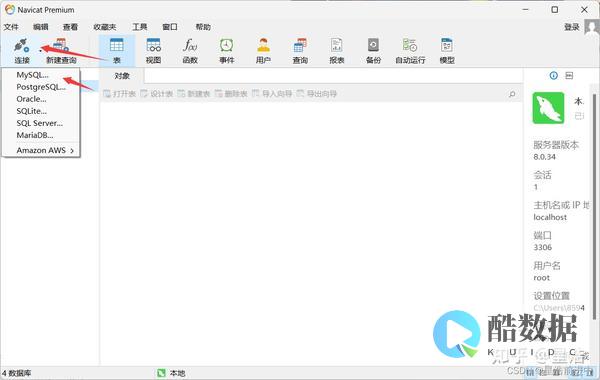Open the 编辑 menu

pyautogui.click(x=41, y=27)
